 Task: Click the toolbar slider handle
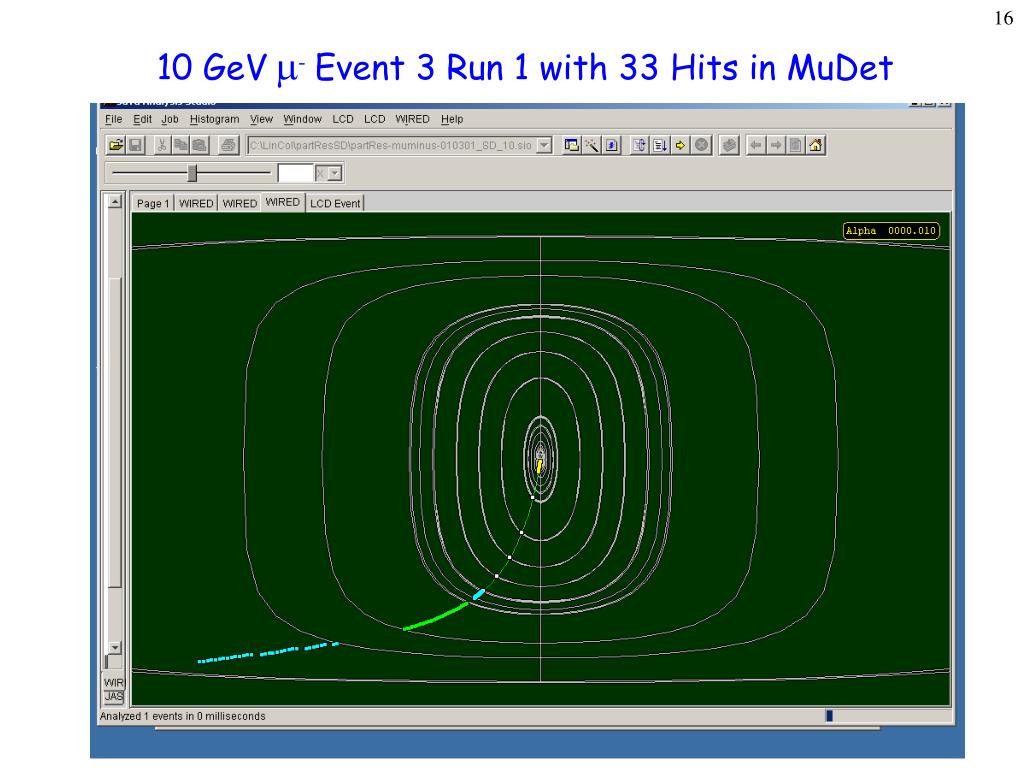click(x=192, y=173)
